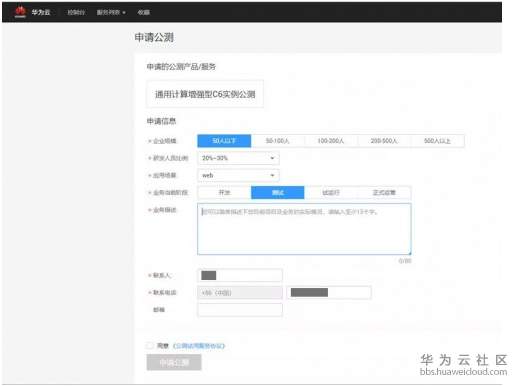Screen dimensions: 518x386
Task: Expand the 服务列表 services dropdown
Action: (111, 12)
